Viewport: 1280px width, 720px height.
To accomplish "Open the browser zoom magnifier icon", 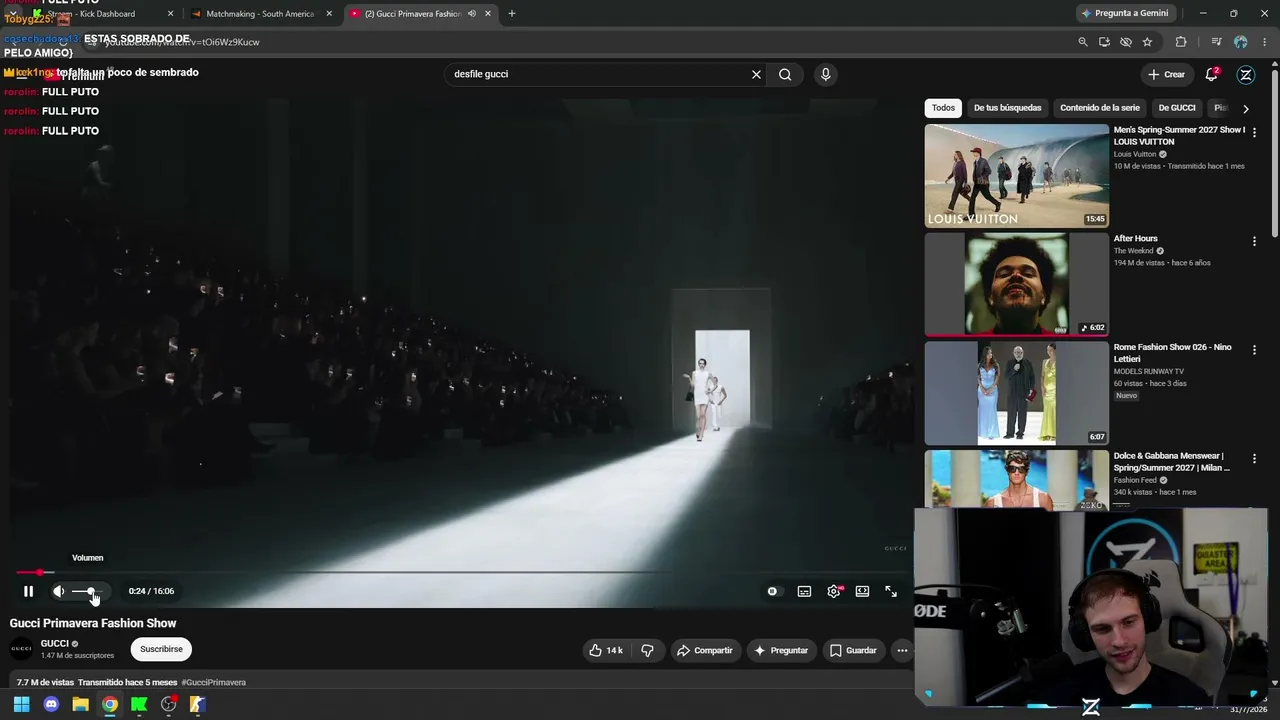I will coord(1083,42).
